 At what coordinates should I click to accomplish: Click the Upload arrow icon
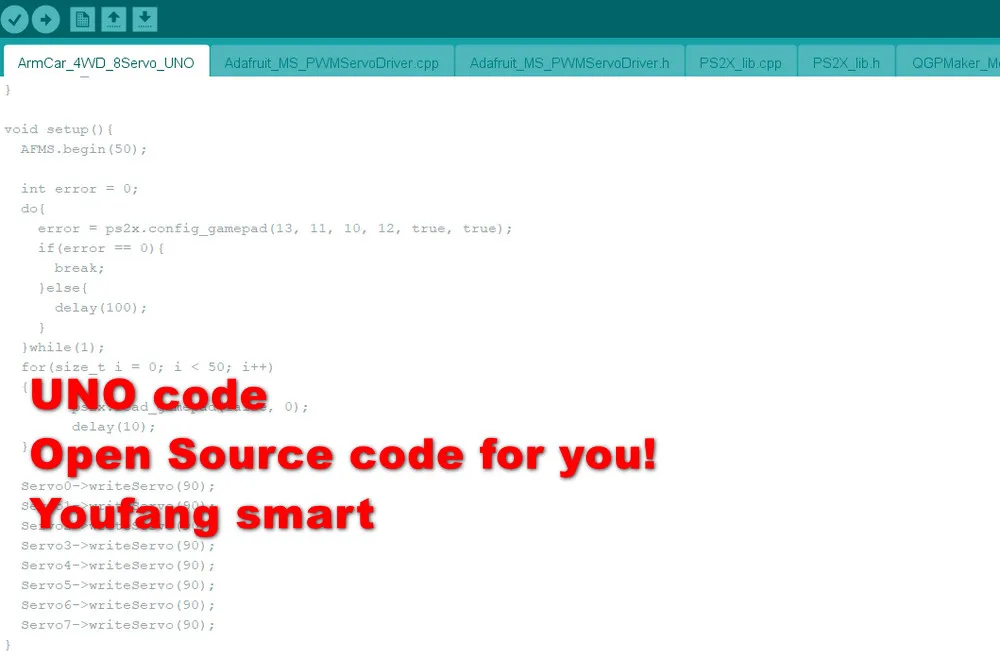tap(46, 19)
